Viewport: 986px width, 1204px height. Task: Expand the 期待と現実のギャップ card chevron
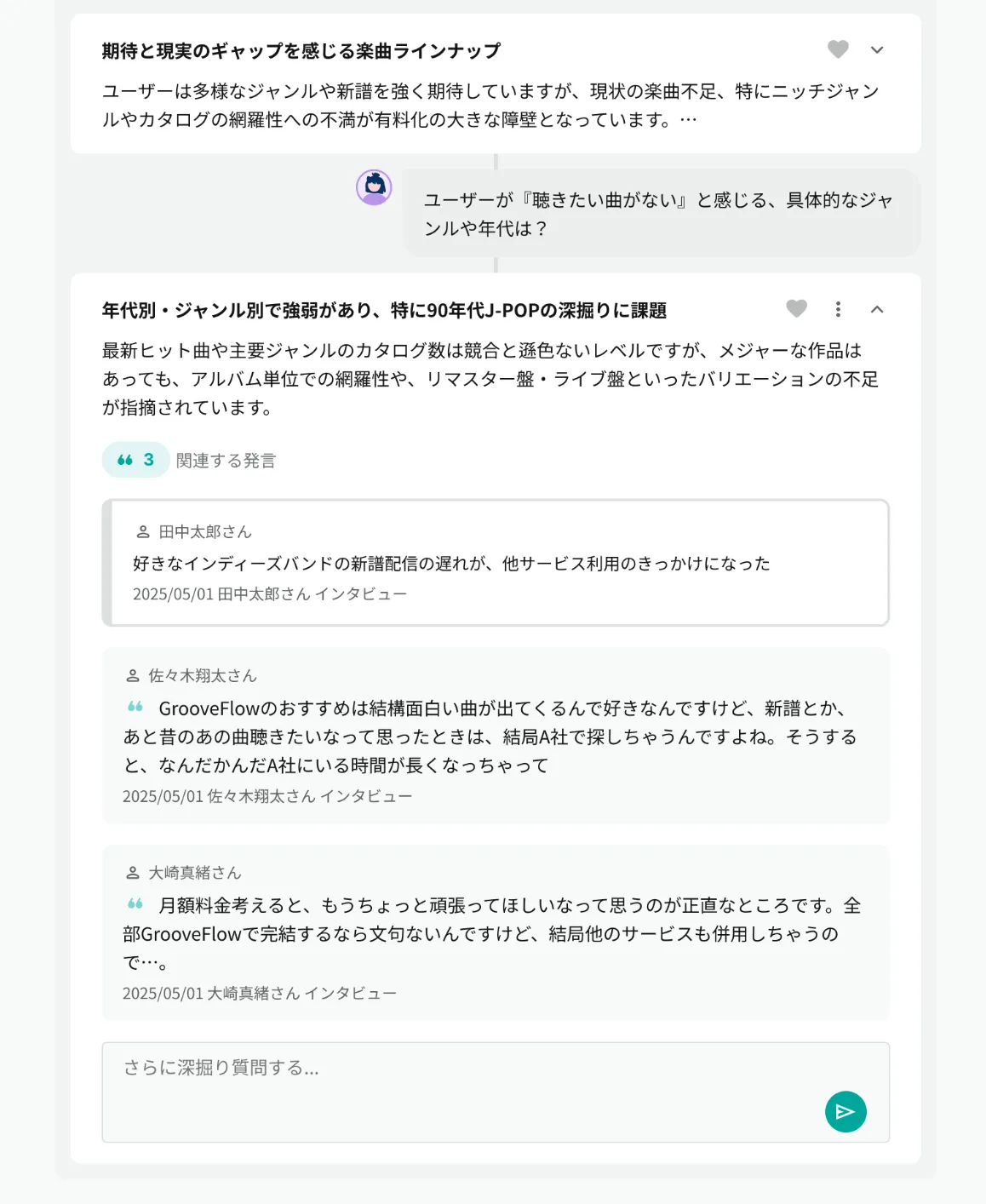[877, 50]
